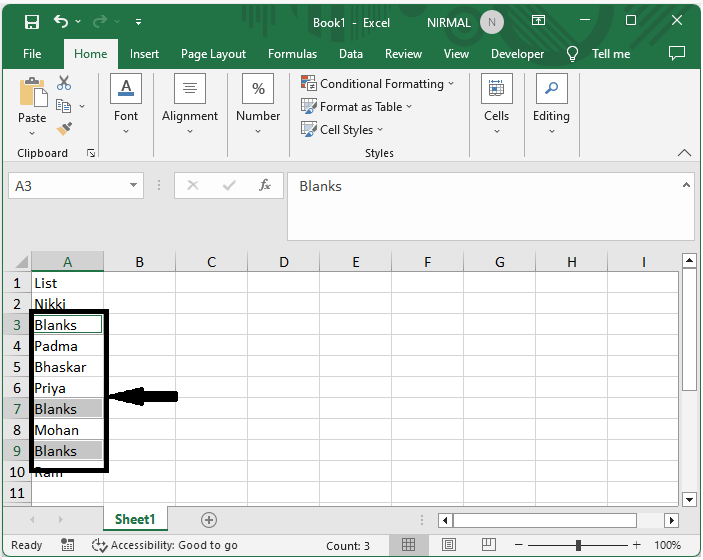Image resolution: width=703 pixels, height=560 pixels.
Task: Click the NIRMAL account avatar
Action: coord(492,22)
